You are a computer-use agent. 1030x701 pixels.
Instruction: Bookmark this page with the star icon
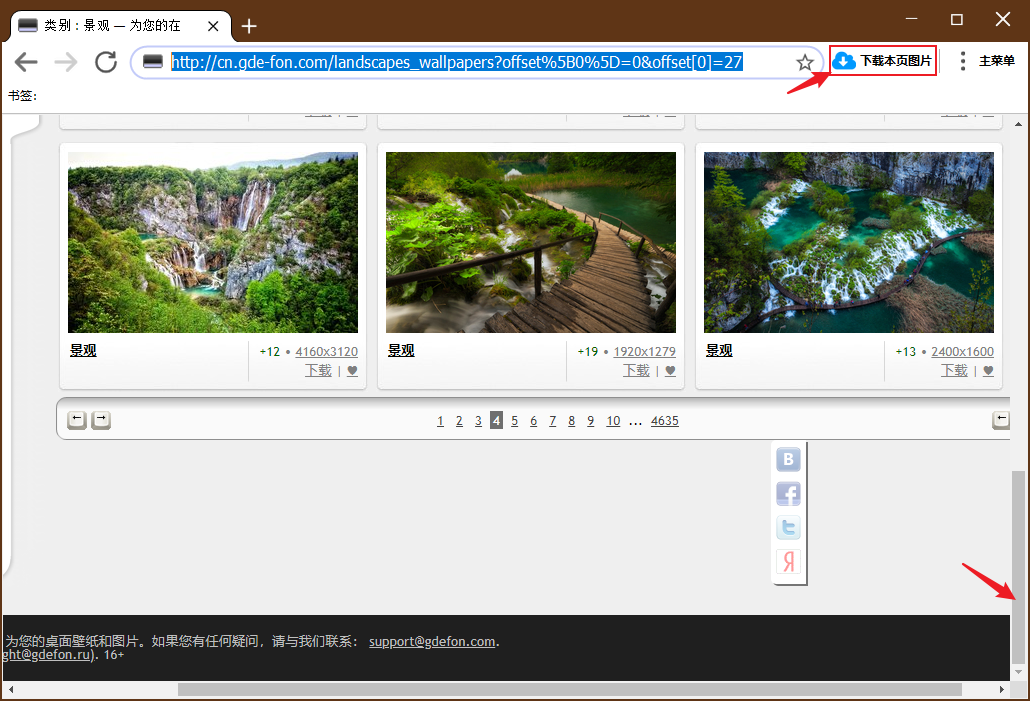(x=805, y=63)
